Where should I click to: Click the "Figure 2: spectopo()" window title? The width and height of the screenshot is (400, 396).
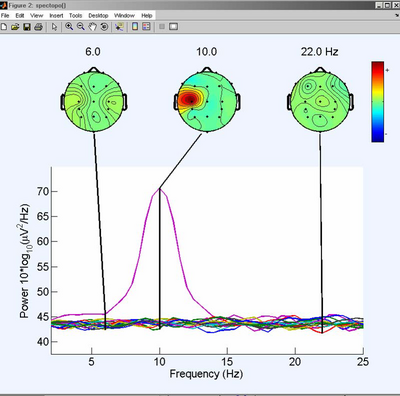pyautogui.click(x=37, y=5)
